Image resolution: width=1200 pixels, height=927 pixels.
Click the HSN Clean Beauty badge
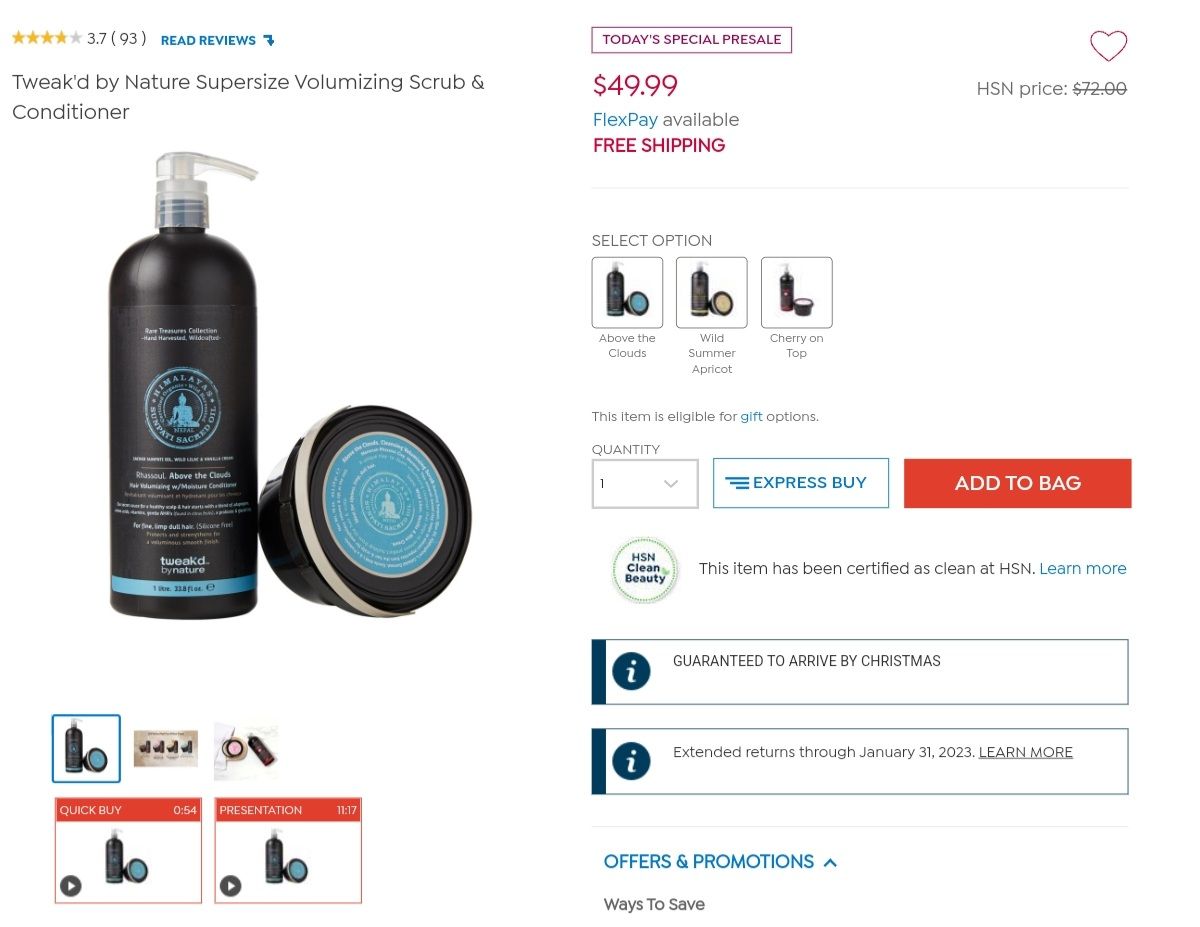645,570
